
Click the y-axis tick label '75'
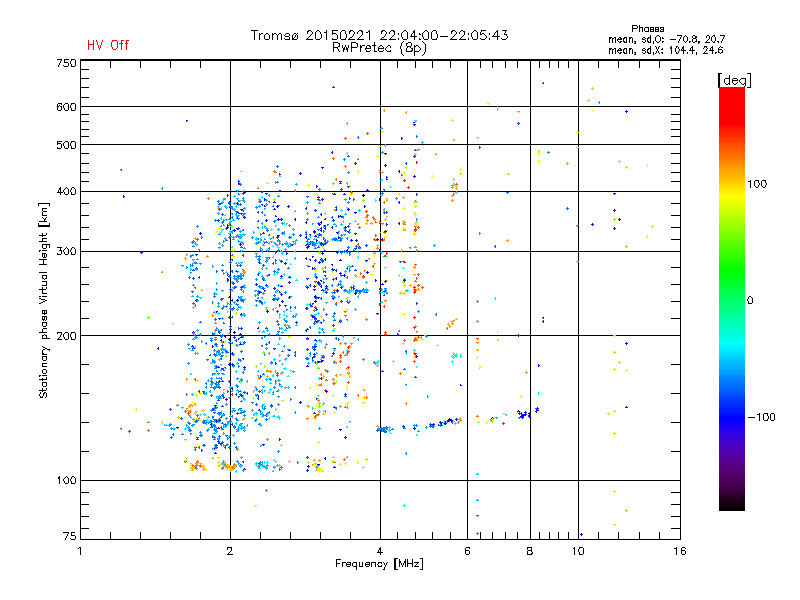point(70,536)
